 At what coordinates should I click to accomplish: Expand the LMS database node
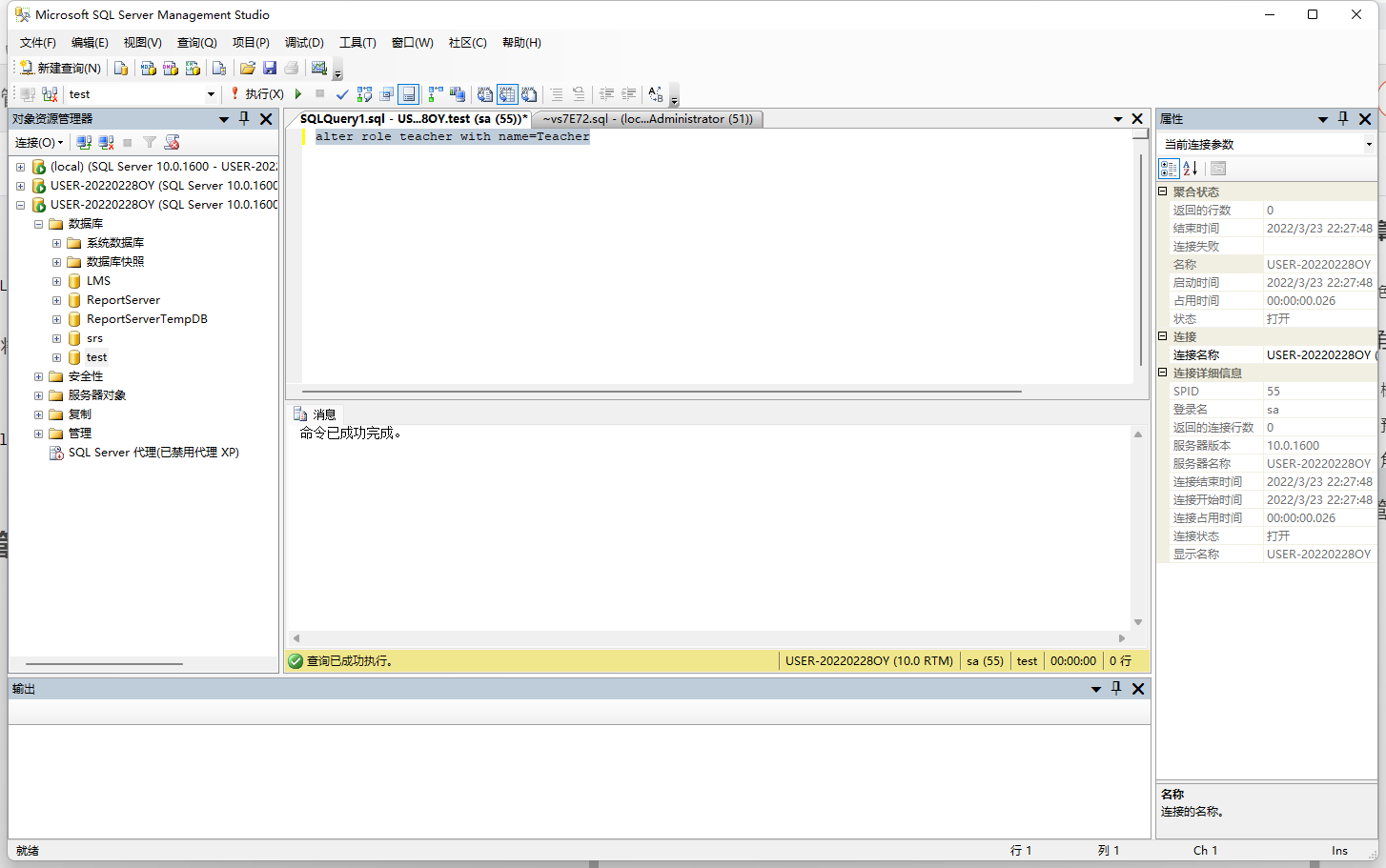[x=56, y=281]
